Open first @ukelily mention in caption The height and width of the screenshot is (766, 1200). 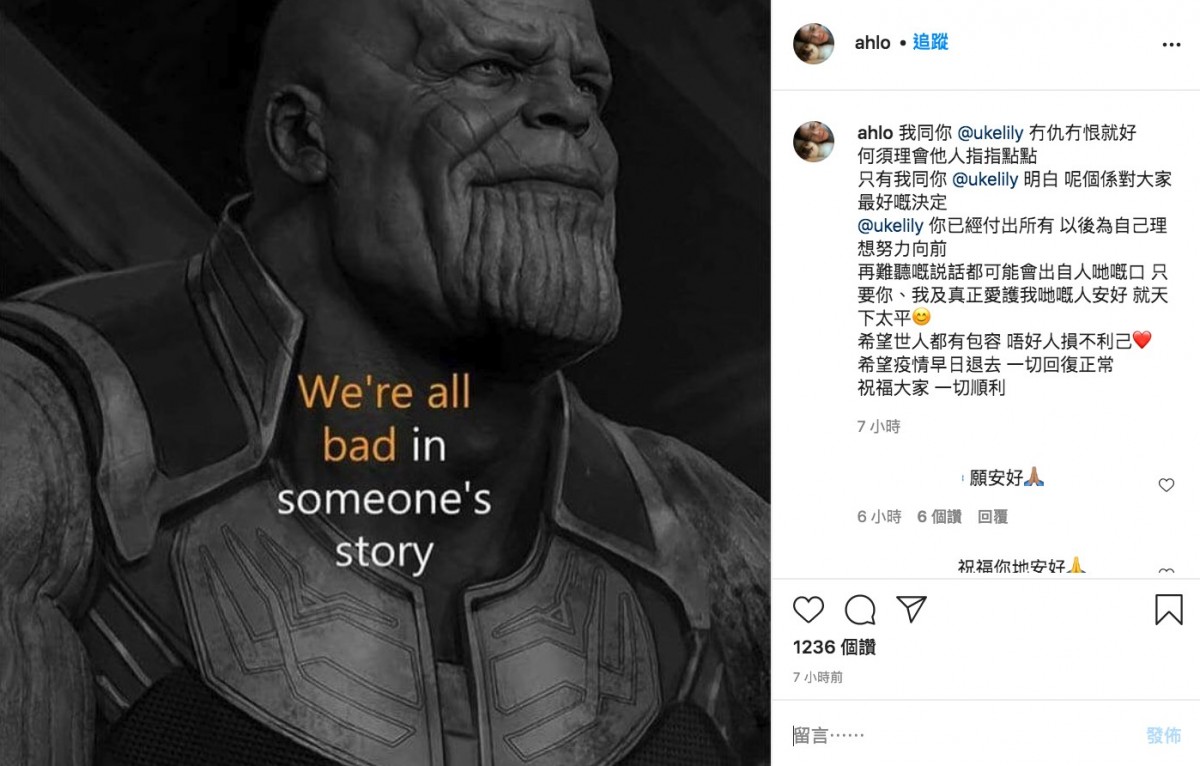click(993, 132)
